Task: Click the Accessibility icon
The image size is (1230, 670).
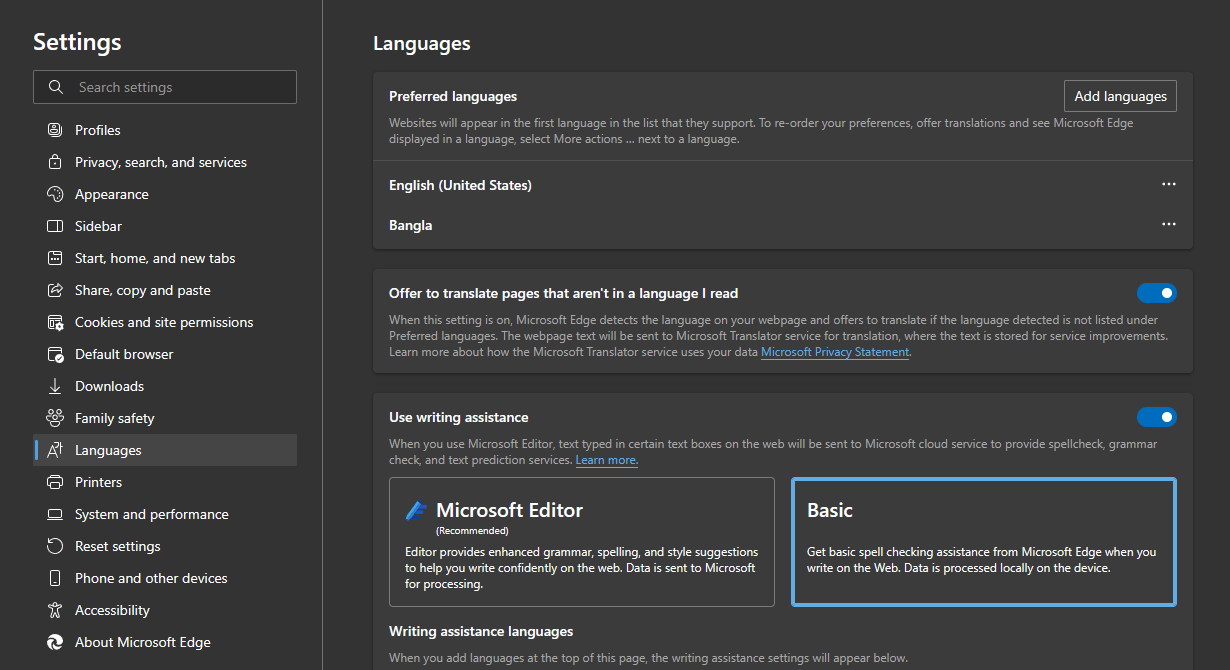Action: (x=55, y=610)
